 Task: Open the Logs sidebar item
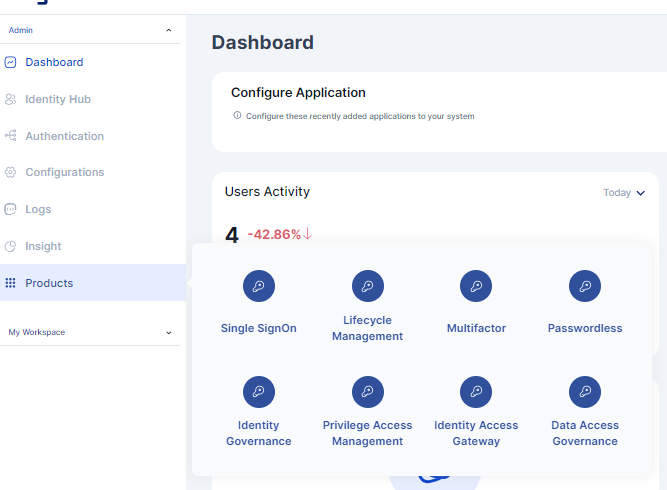pyautogui.click(x=38, y=209)
